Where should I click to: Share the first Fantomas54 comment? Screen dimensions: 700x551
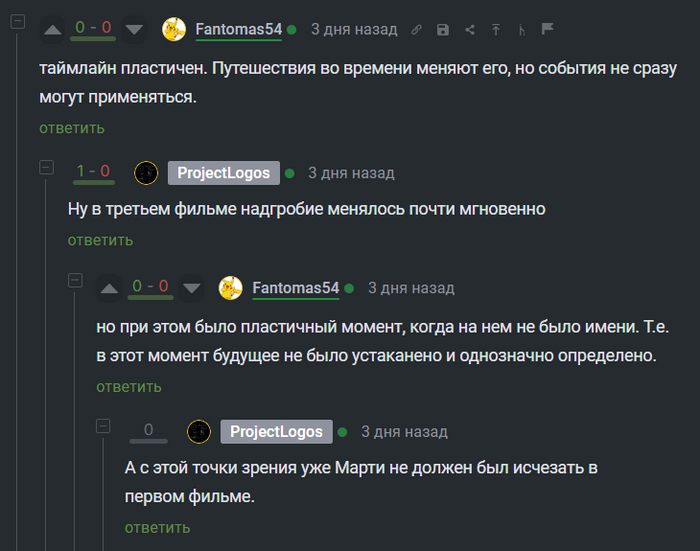[469, 30]
